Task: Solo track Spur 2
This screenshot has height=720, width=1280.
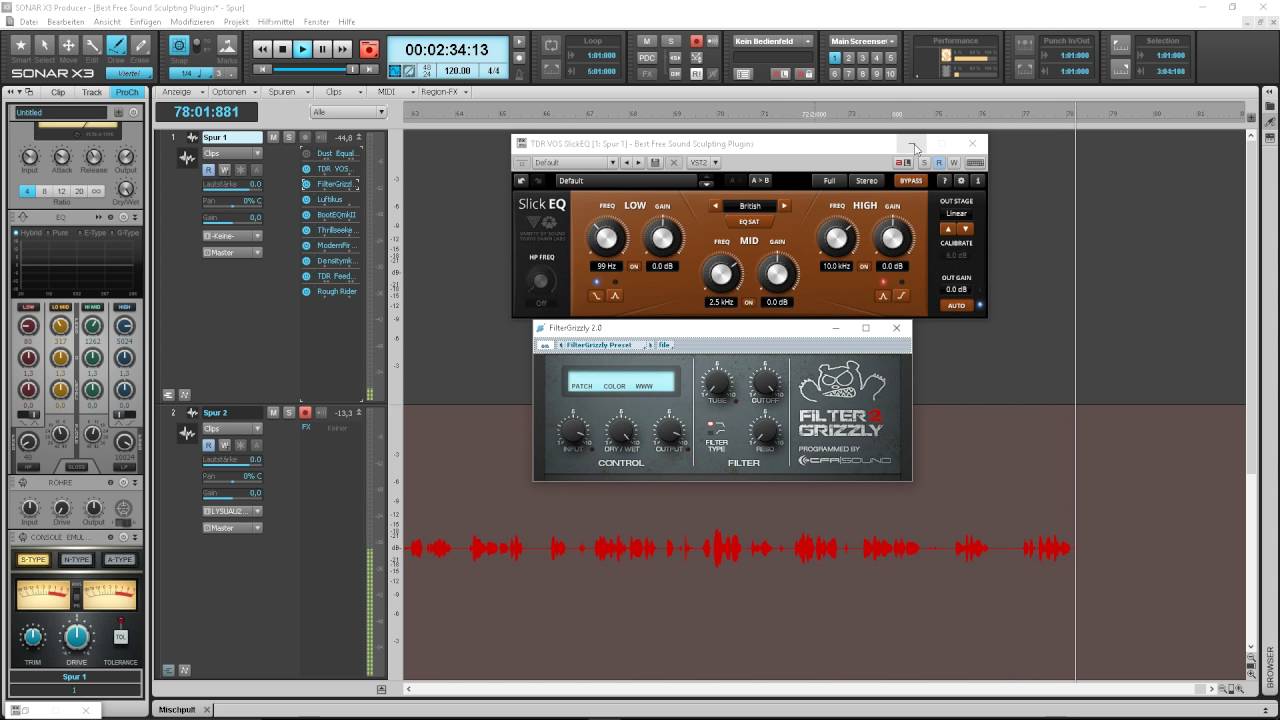Action: 289,412
